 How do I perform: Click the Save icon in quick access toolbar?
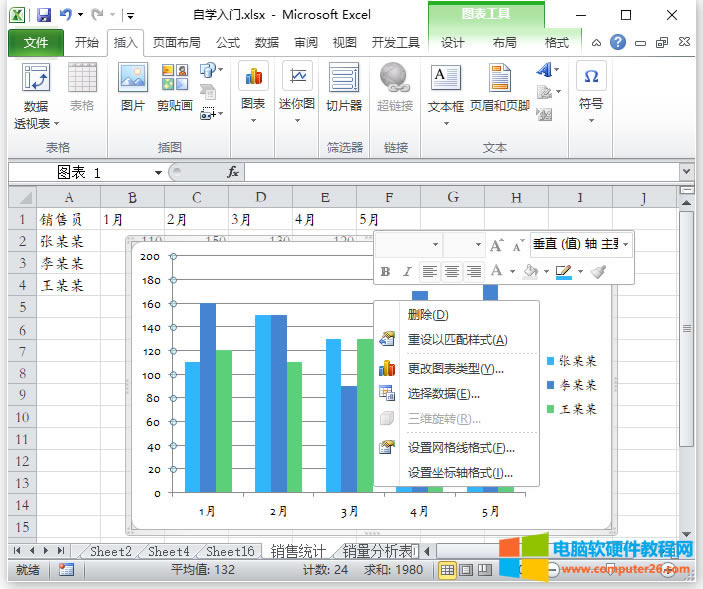(43, 15)
